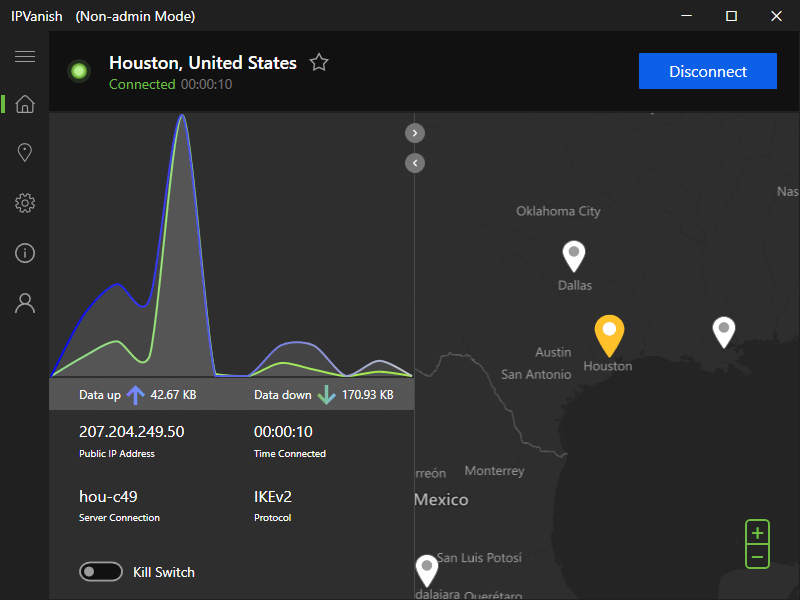Favorite Houston with the star icon
The image size is (800, 600).
tap(319, 62)
